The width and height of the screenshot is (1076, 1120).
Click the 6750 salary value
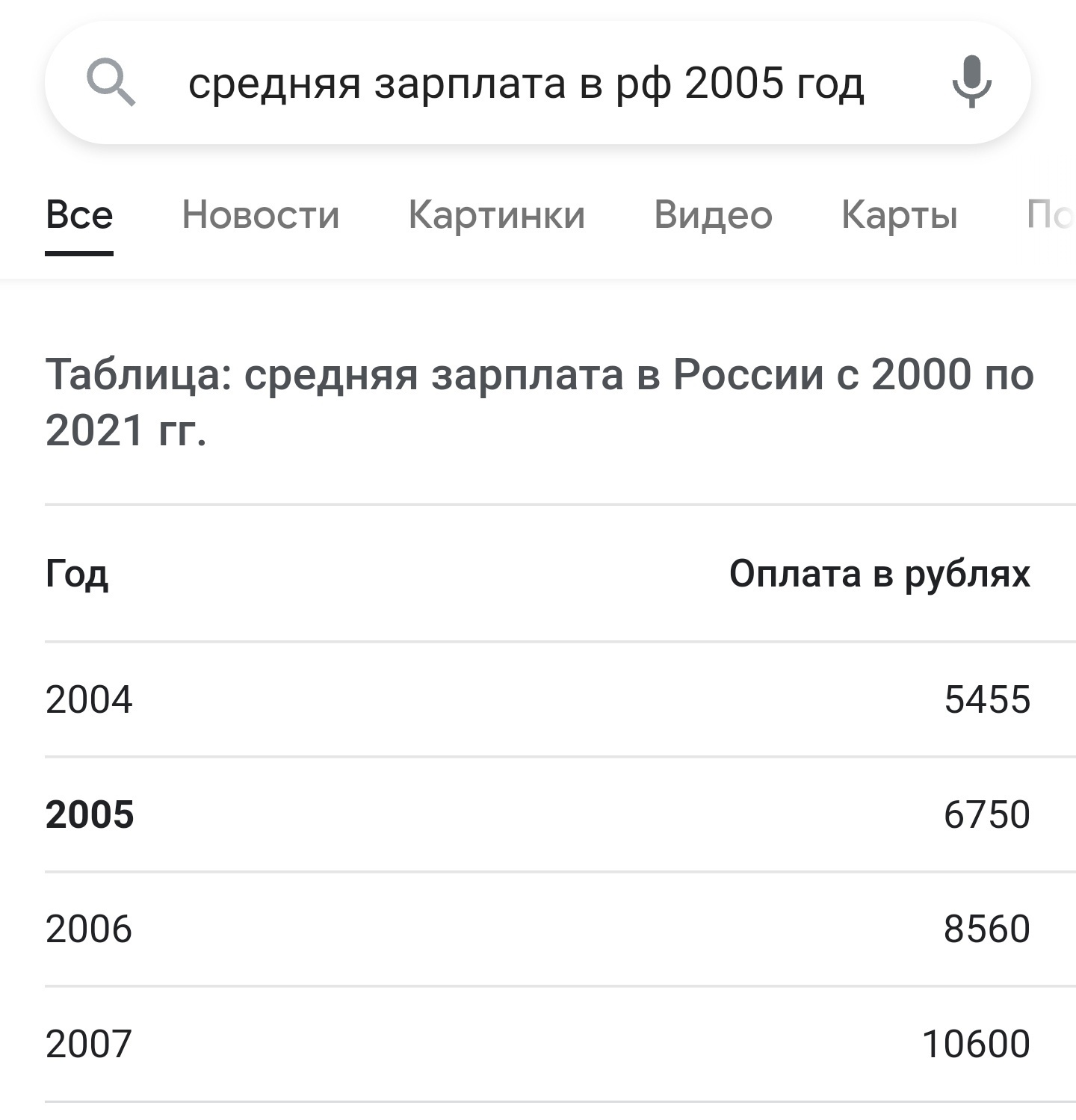tap(986, 814)
